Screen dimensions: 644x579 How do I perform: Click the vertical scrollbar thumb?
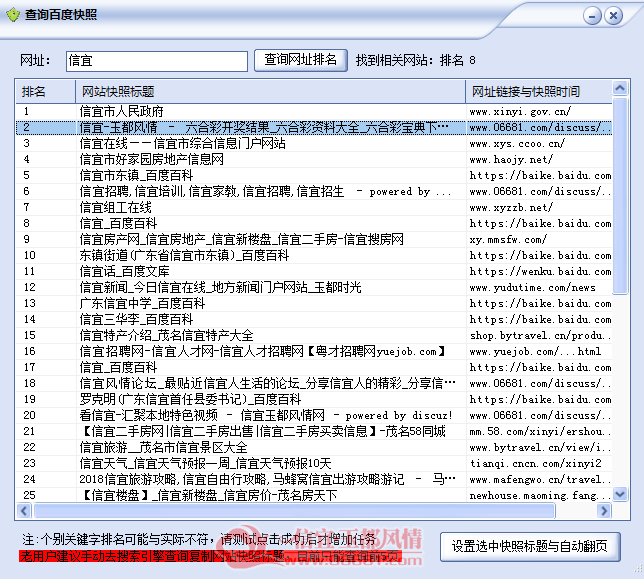[620, 195]
